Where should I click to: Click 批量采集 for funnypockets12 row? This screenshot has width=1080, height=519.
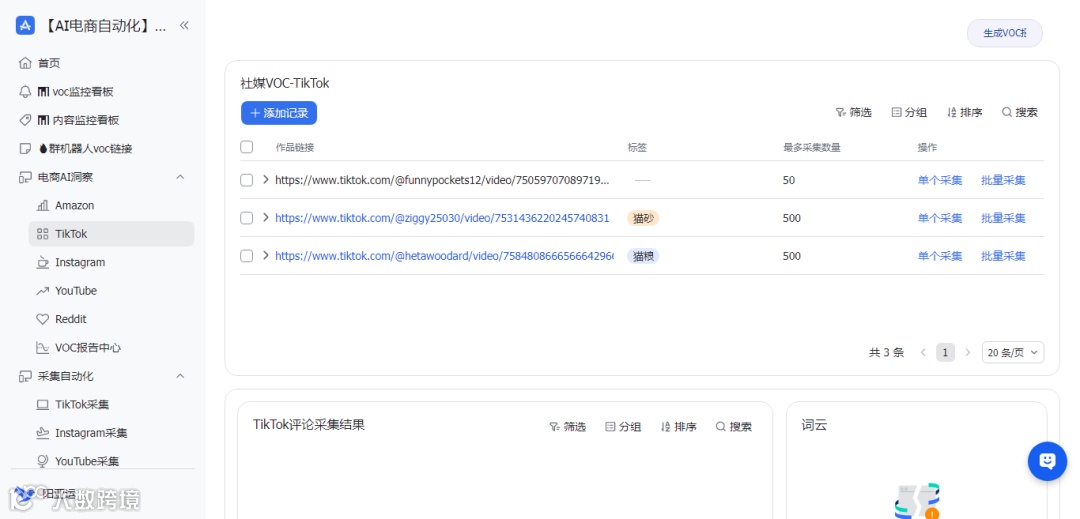point(1004,180)
